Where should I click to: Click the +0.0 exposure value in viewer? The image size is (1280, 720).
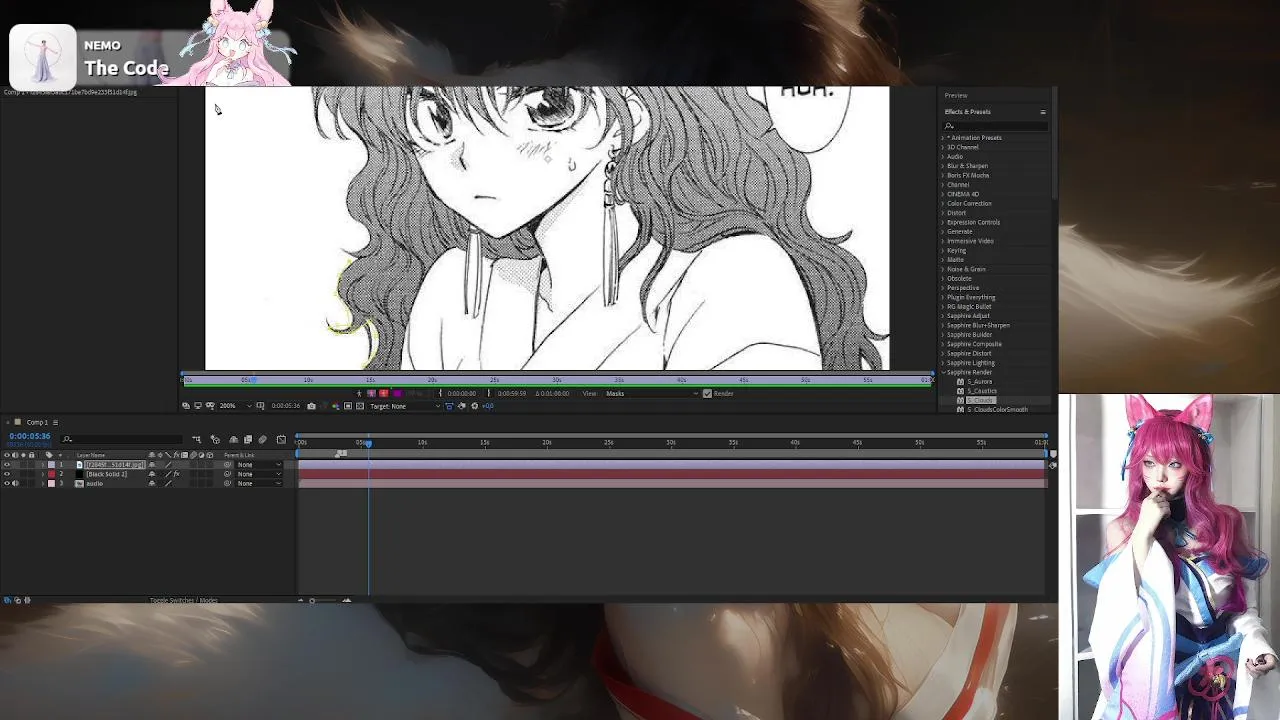pos(487,405)
